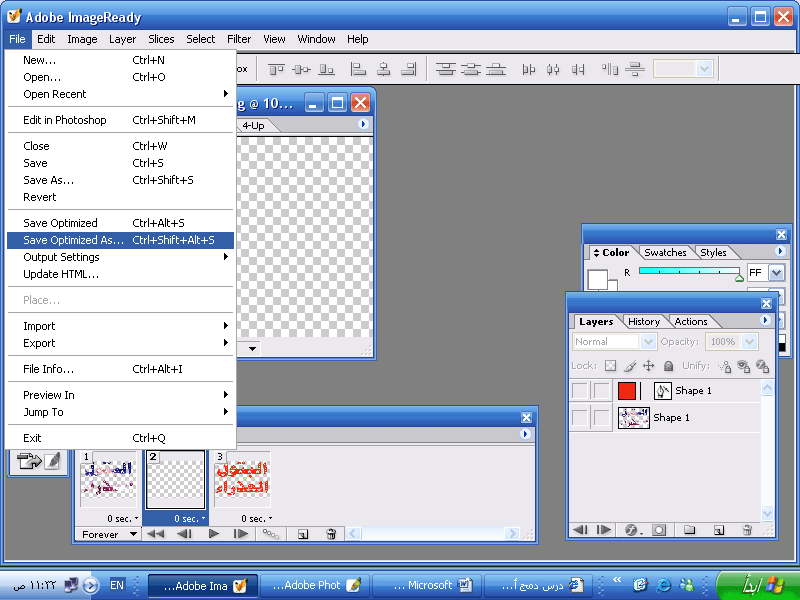Create a new layer set folder
Viewport: 800px width, 600px height.
click(x=689, y=530)
